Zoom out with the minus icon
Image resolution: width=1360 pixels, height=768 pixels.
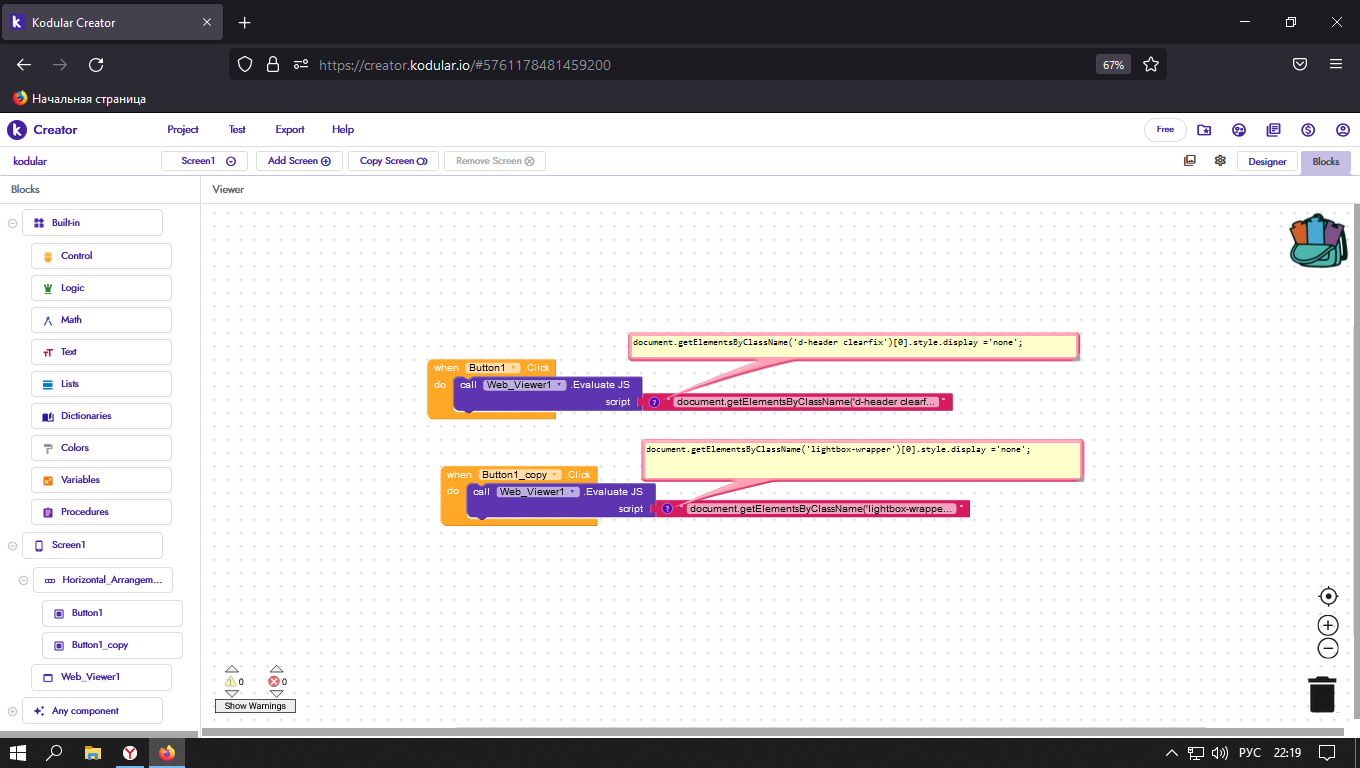(x=1328, y=648)
